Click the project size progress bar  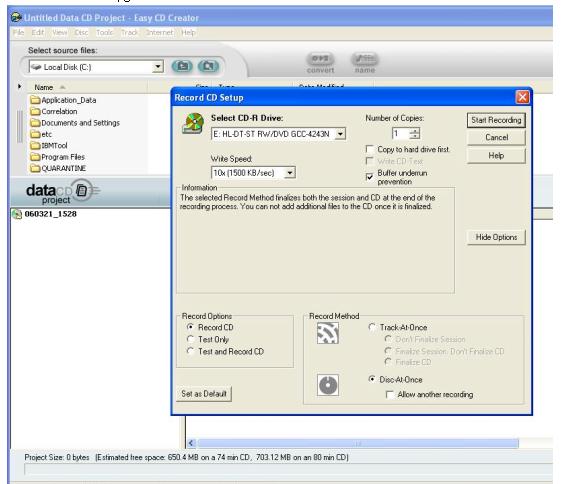288,469
